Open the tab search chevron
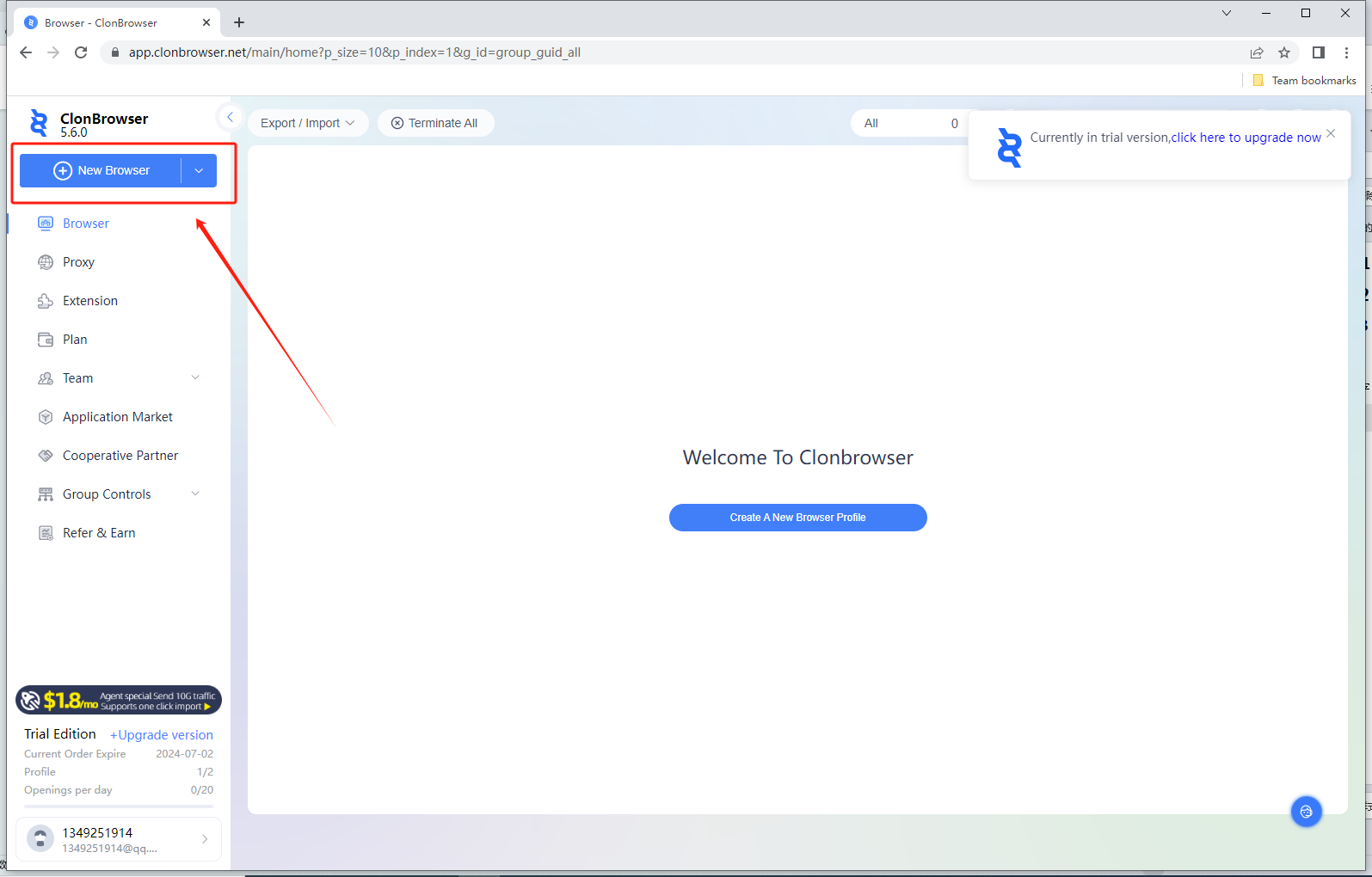 click(x=1227, y=13)
